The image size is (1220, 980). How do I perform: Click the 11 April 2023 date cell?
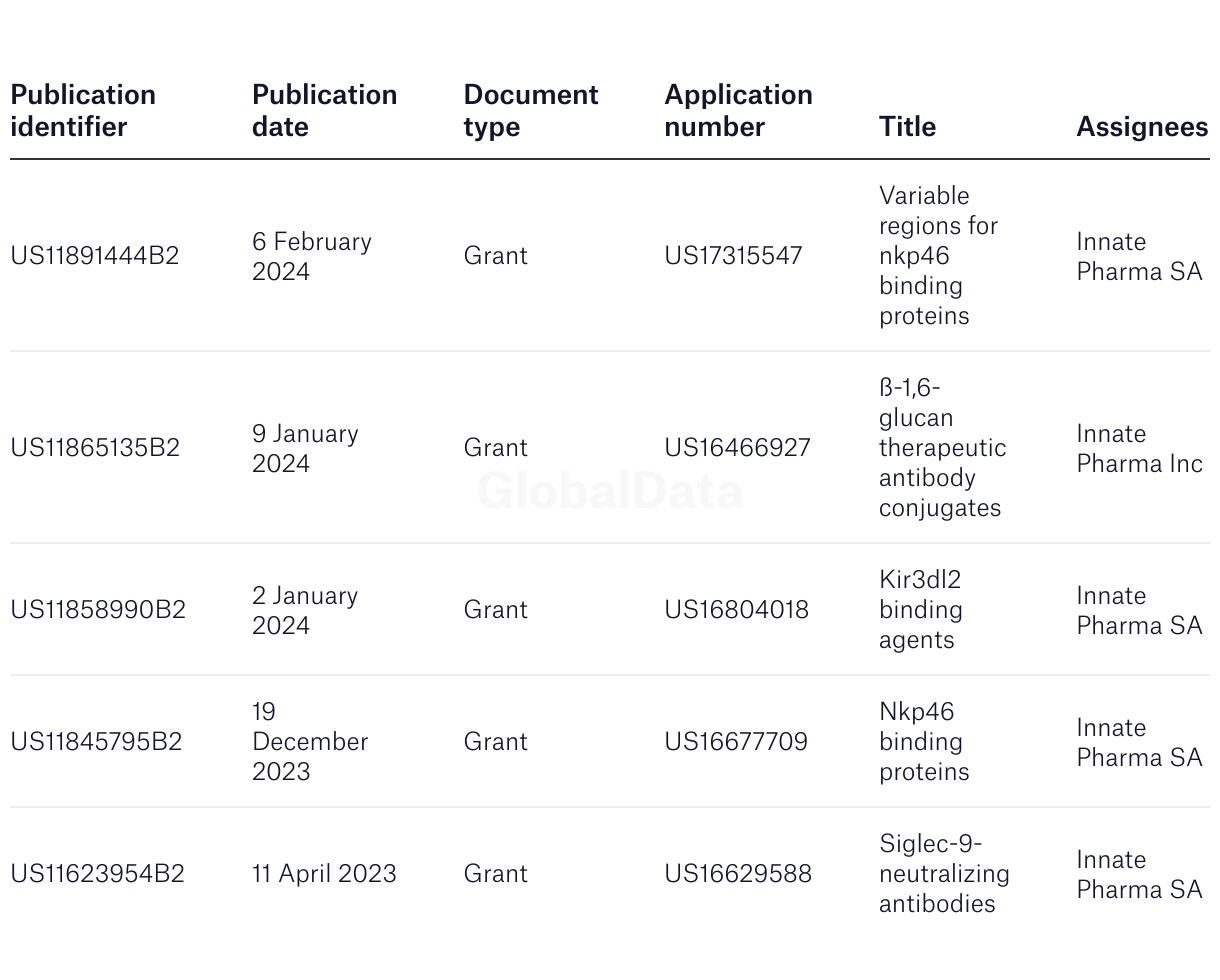click(324, 874)
